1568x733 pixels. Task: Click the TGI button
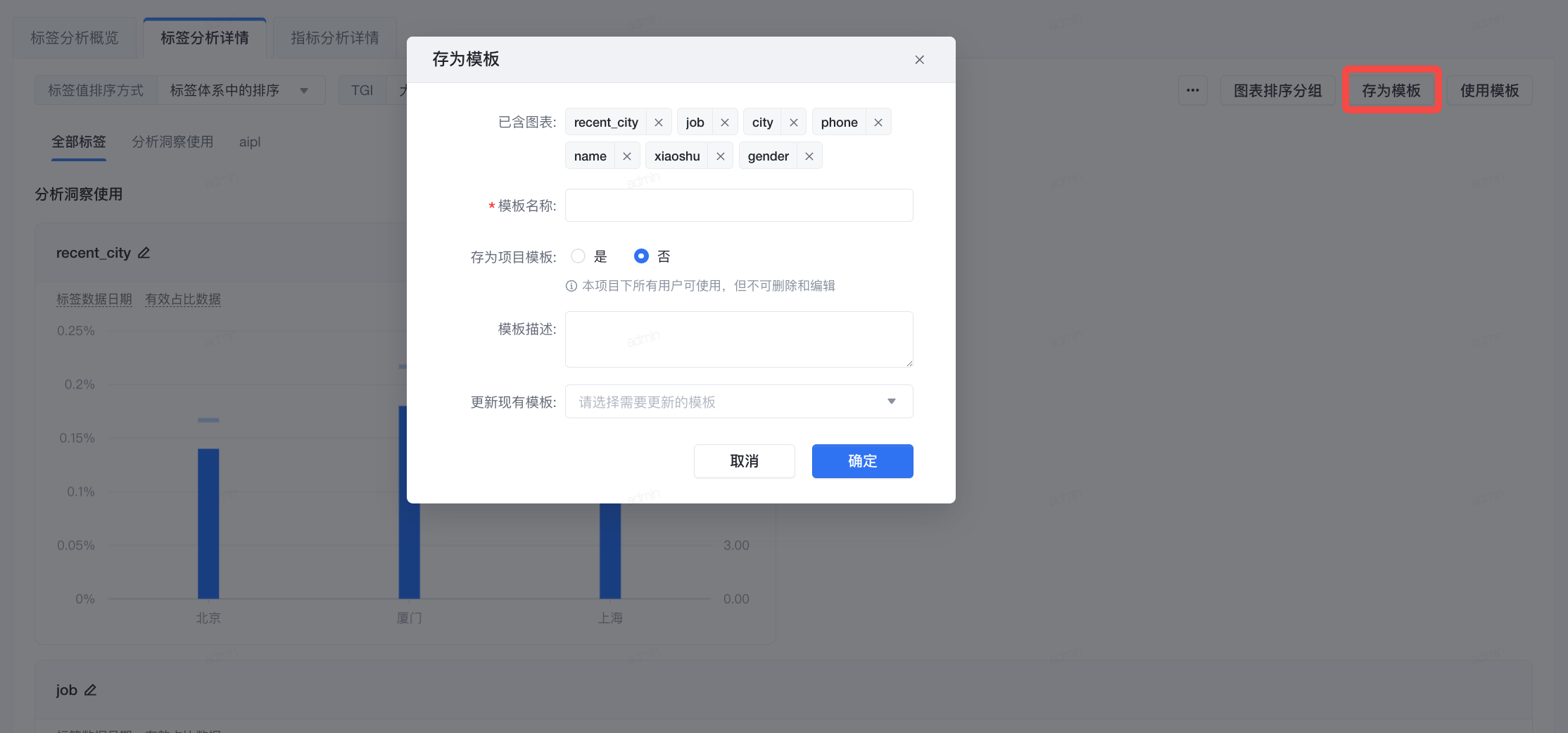(362, 90)
